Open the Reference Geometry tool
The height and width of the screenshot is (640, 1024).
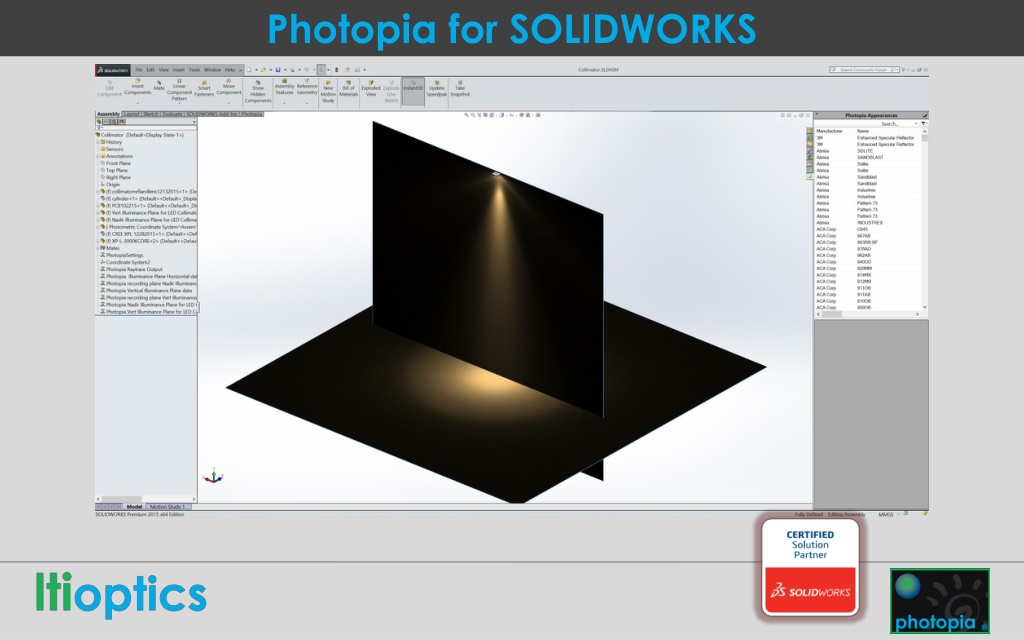pyautogui.click(x=307, y=88)
